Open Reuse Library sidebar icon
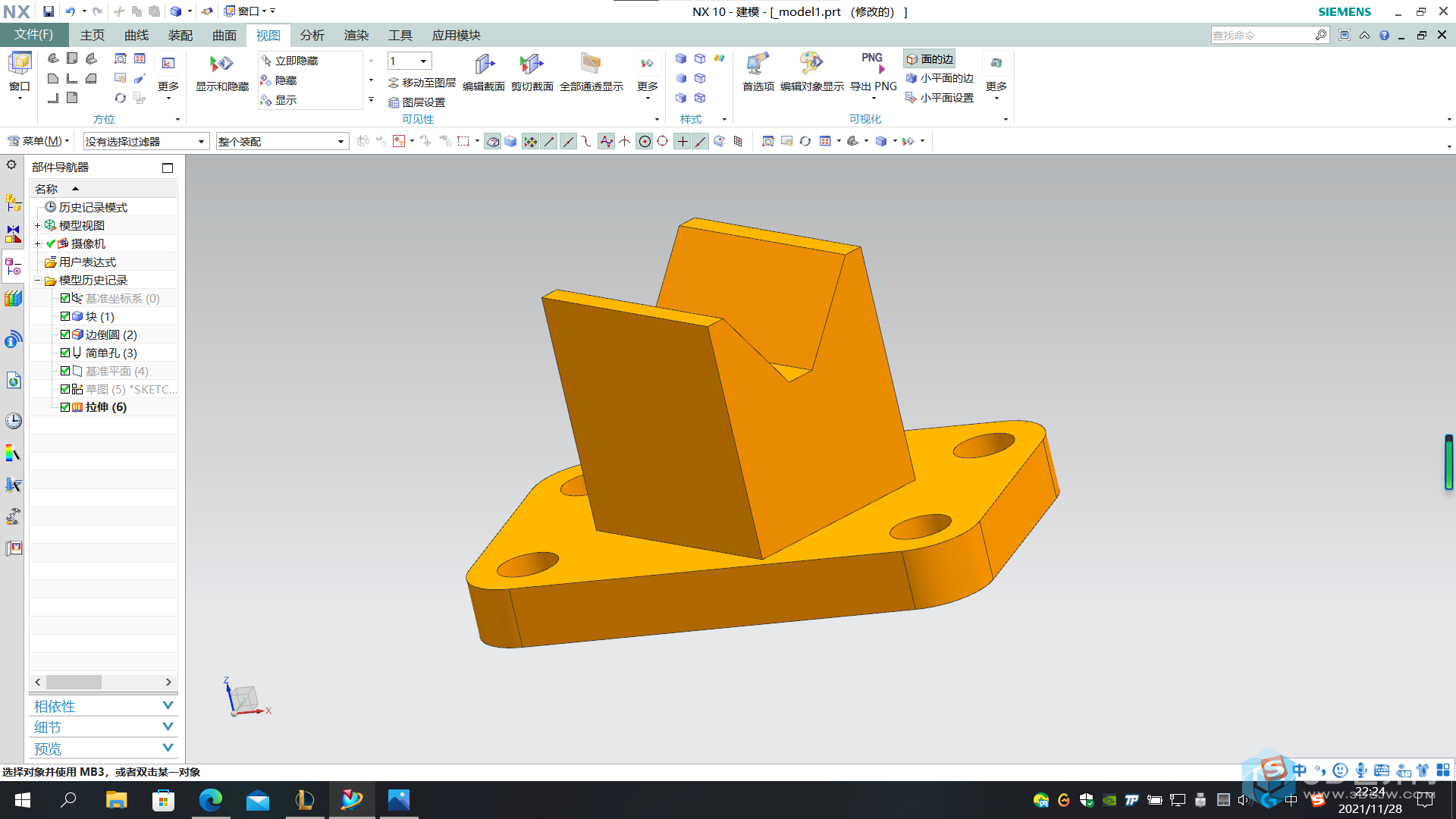Viewport: 1456px width, 819px height. [13, 299]
